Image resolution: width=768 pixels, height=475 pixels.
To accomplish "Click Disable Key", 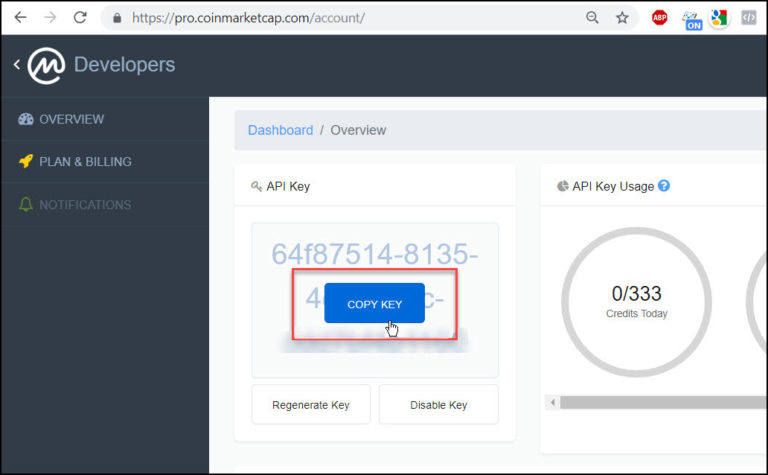I will [x=438, y=404].
